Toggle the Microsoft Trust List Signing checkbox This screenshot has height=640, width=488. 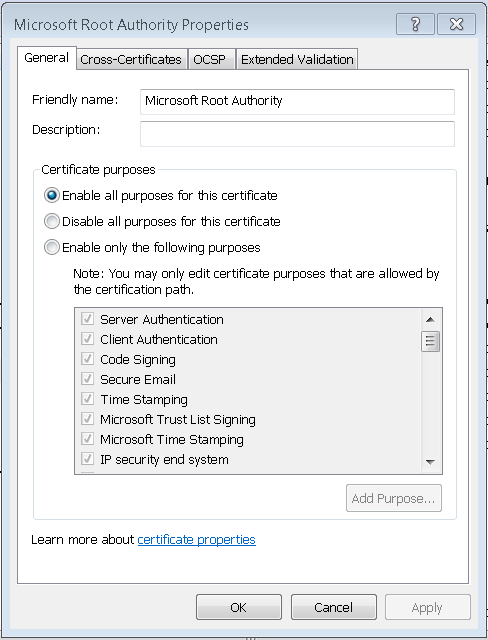coord(87,419)
